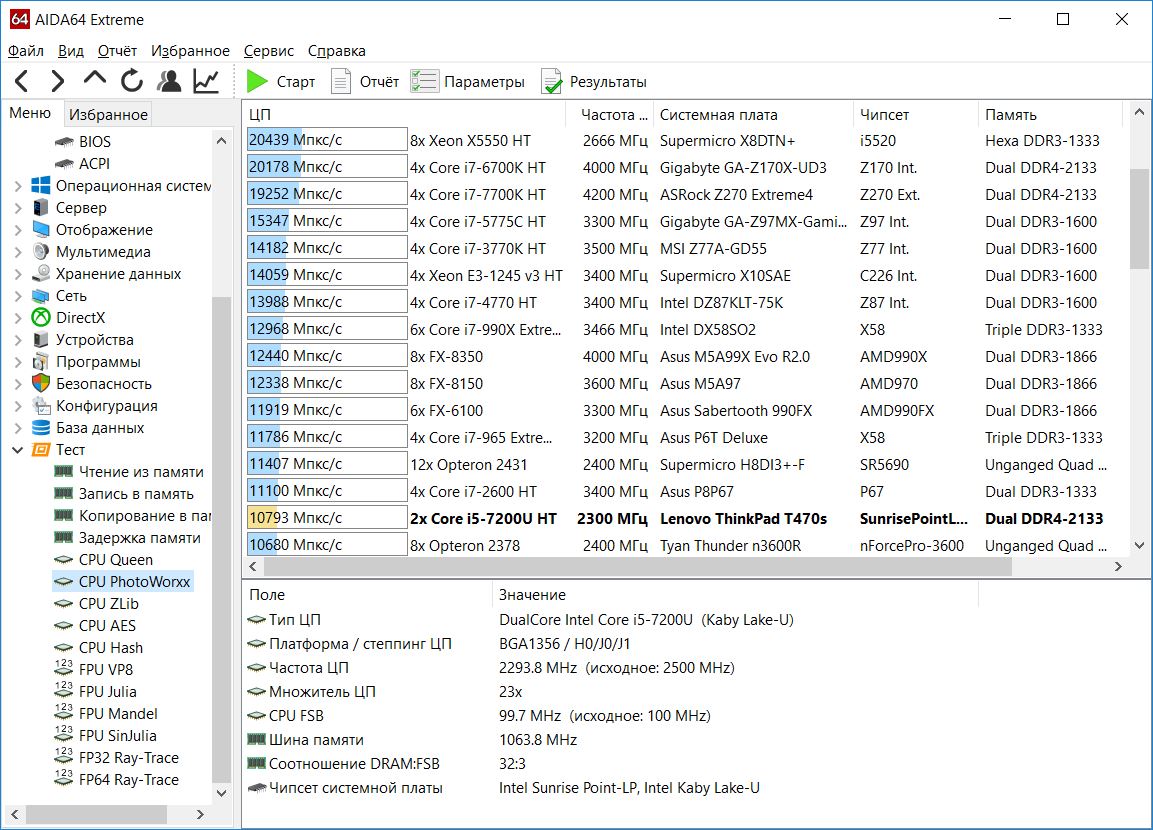Viewport: 1153px width, 830px height.
Task: Expand the Безопасность tree node
Action: click(x=18, y=384)
